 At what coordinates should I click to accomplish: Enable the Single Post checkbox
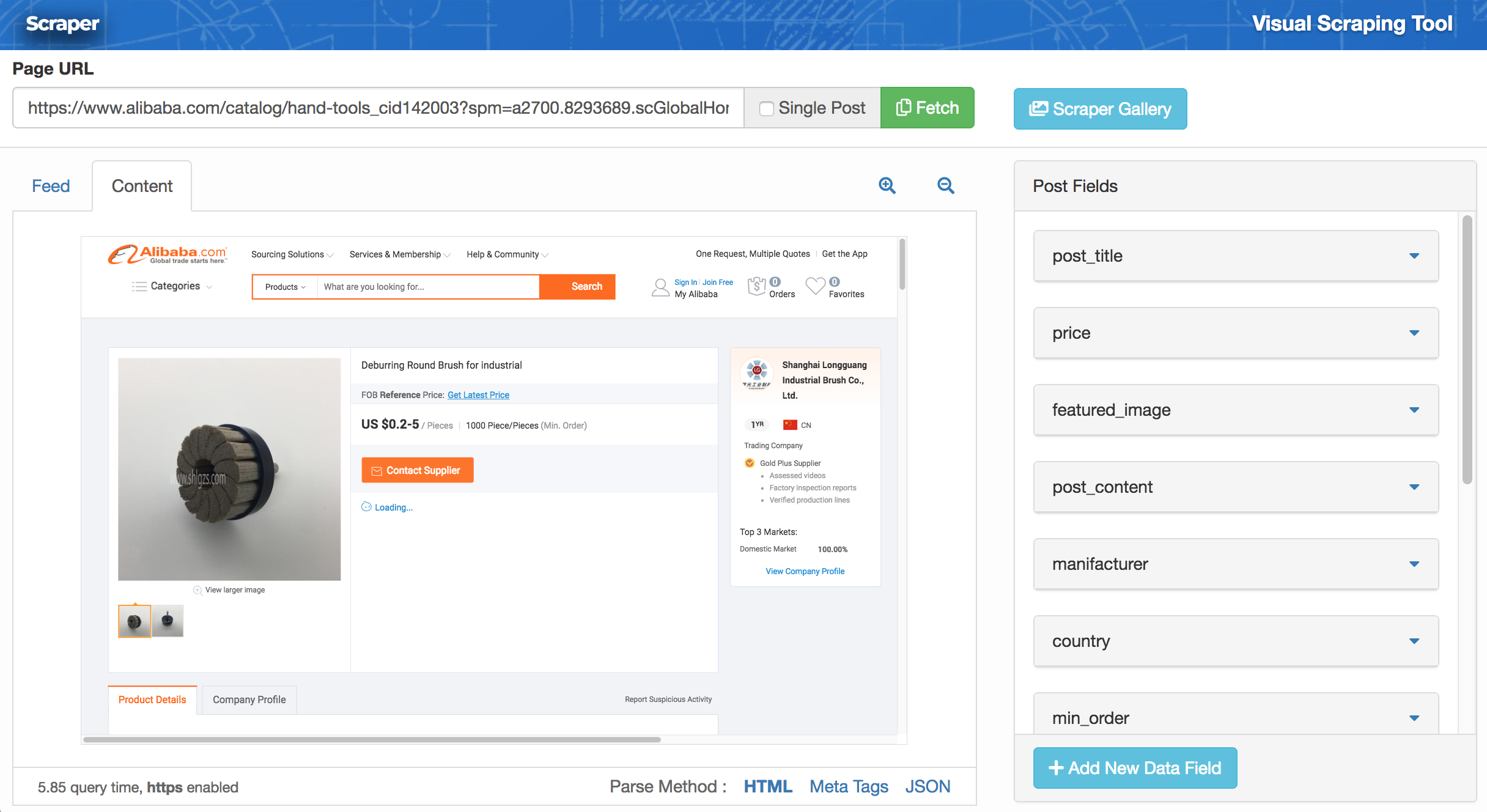point(766,109)
